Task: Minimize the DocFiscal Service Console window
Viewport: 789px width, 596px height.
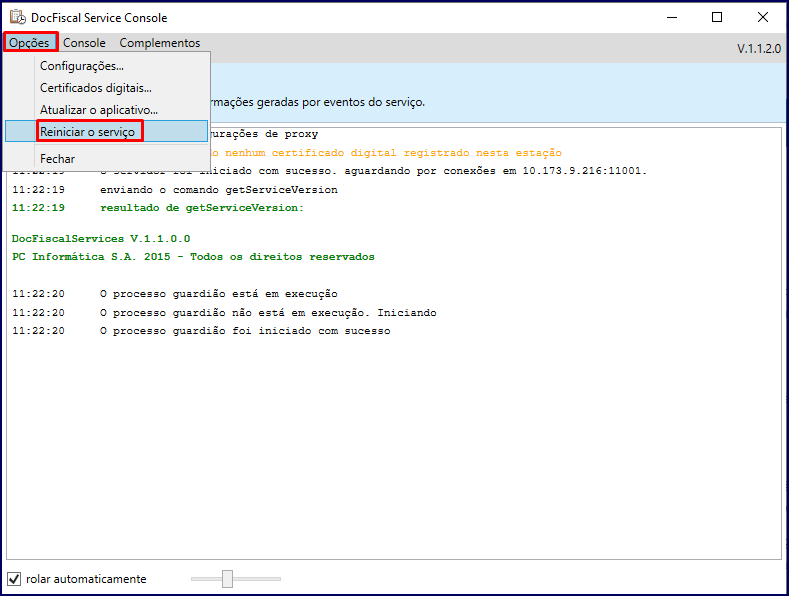Action: coord(672,17)
